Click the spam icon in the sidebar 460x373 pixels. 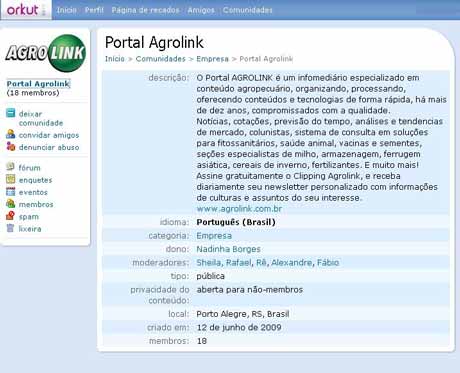coord(11,216)
